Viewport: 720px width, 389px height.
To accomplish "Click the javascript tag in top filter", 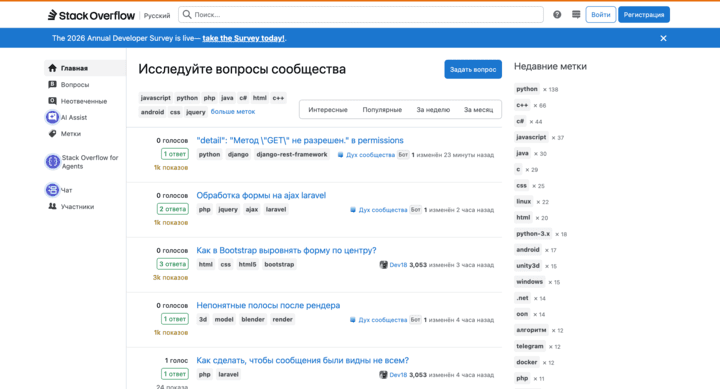I will point(156,98).
